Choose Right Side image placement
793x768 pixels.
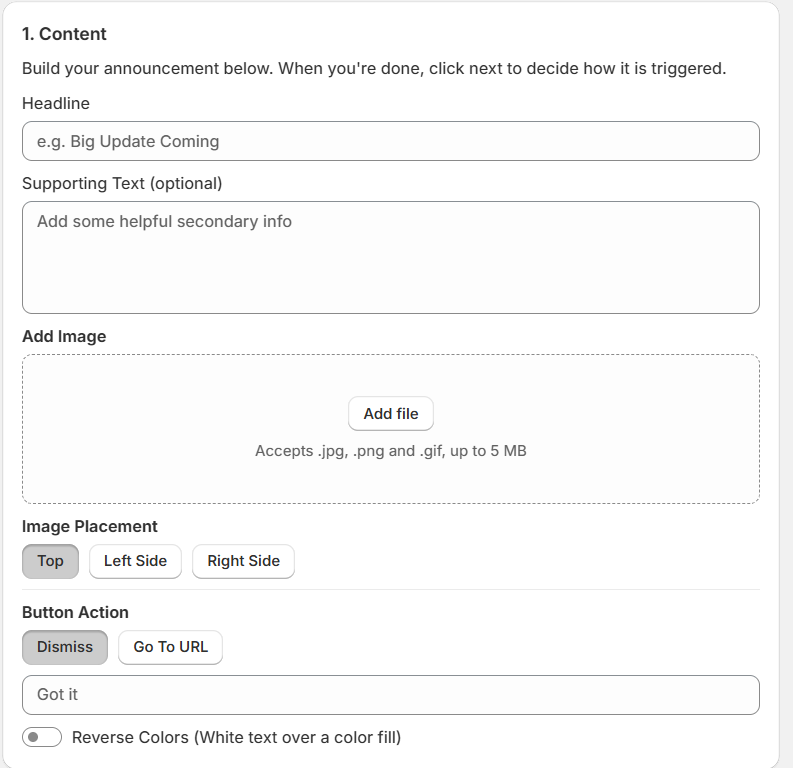coord(243,561)
